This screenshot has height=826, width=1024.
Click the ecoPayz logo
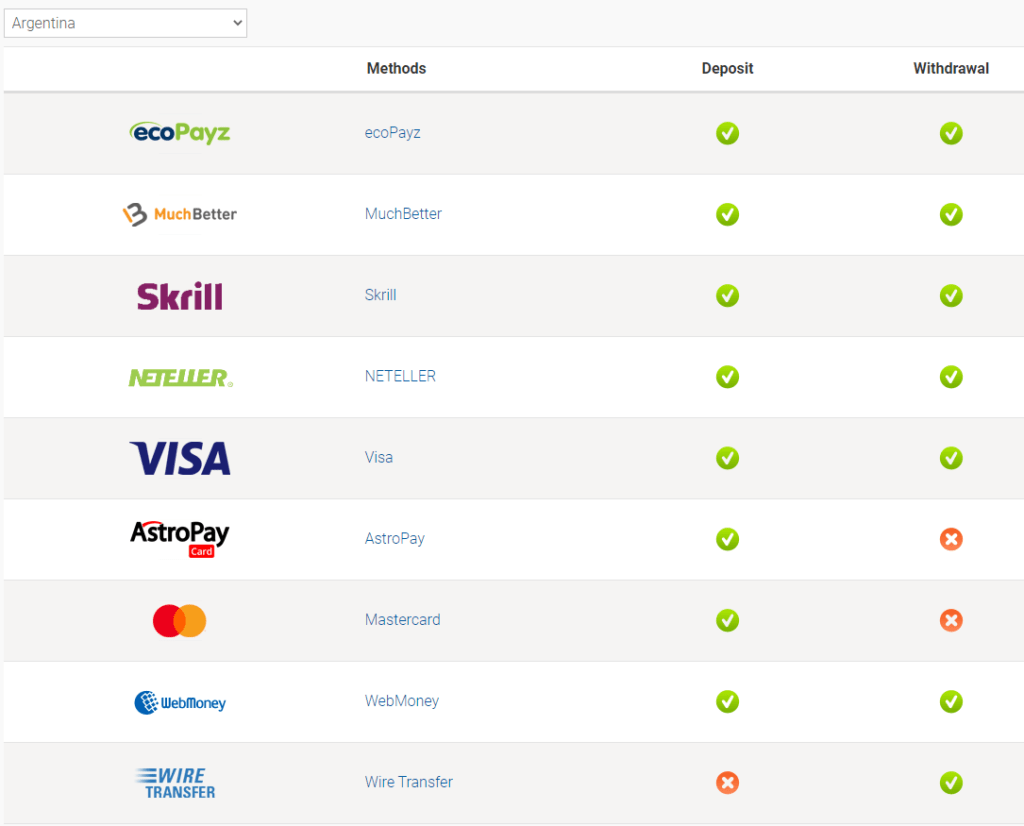(x=180, y=133)
